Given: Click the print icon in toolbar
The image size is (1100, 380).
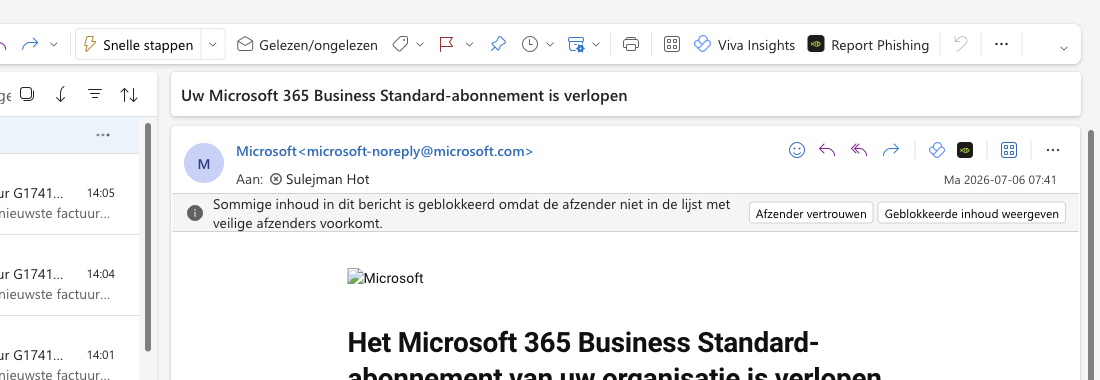Looking at the screenshot, I should (x=631, y=45).
